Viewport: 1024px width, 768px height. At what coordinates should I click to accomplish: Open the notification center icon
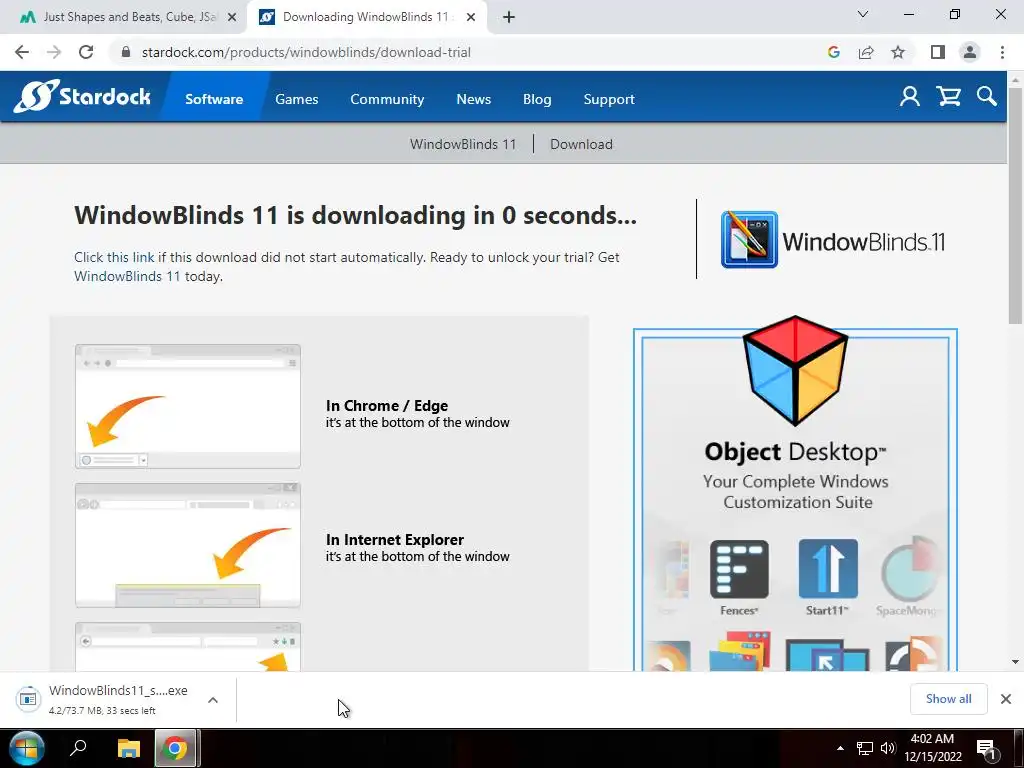[987, 749]
